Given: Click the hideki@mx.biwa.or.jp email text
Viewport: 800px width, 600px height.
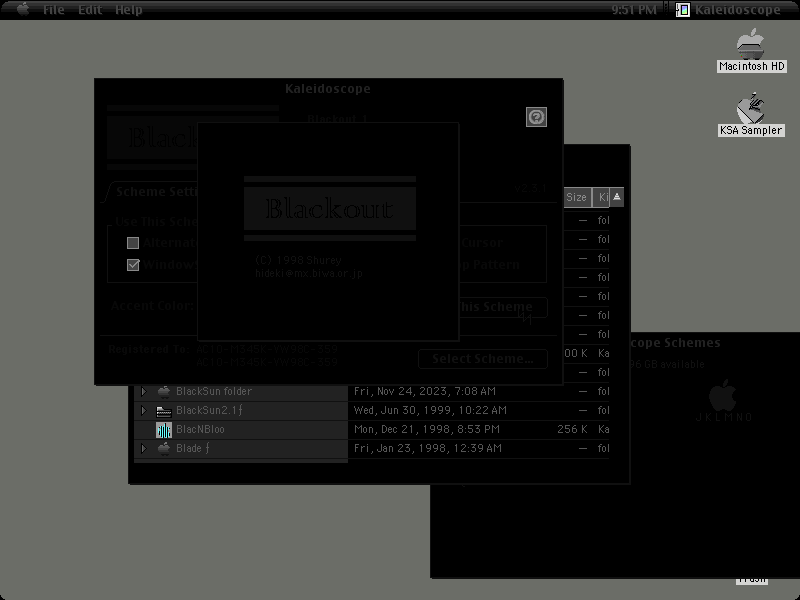Looking at the screenshot, I should 309,273.
